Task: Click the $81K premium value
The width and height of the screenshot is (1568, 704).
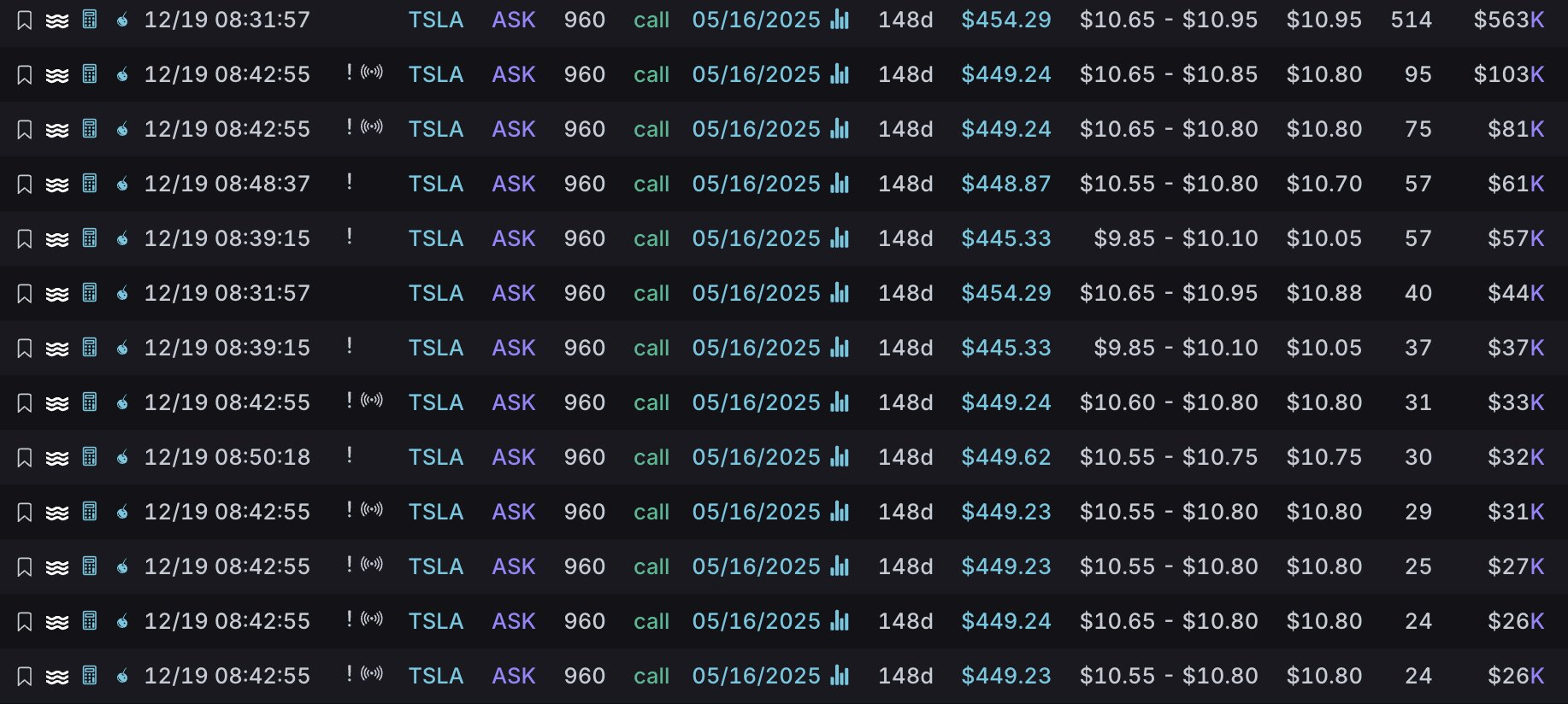Action: coord(1516,129)
